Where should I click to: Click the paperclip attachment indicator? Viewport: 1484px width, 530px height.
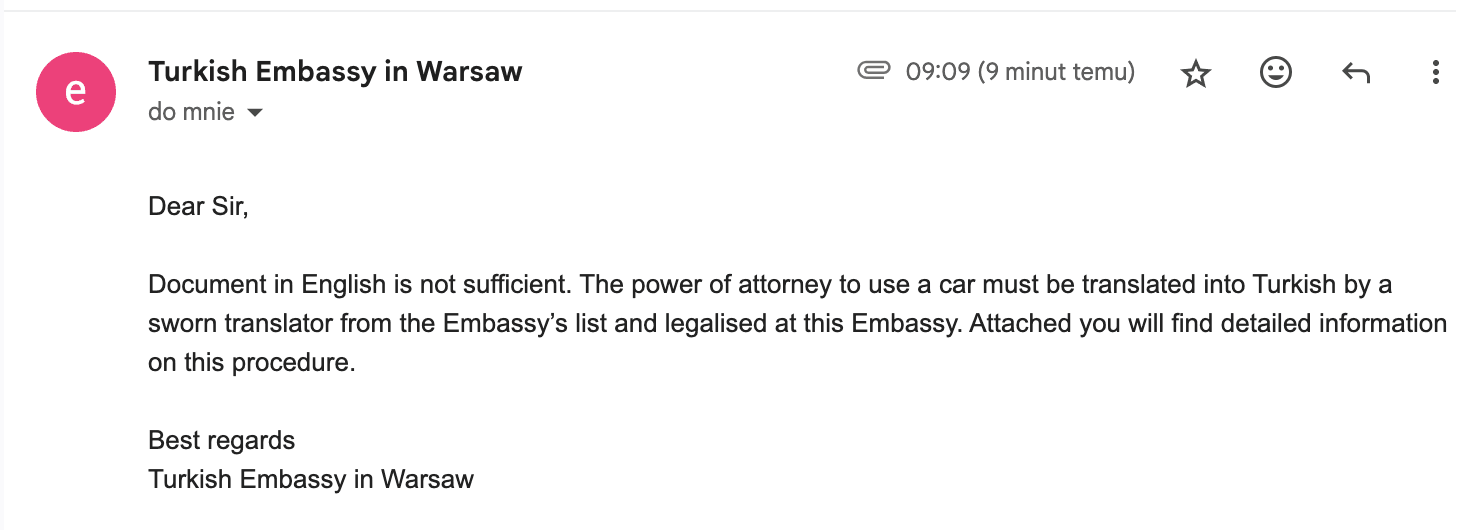point(873,71)
